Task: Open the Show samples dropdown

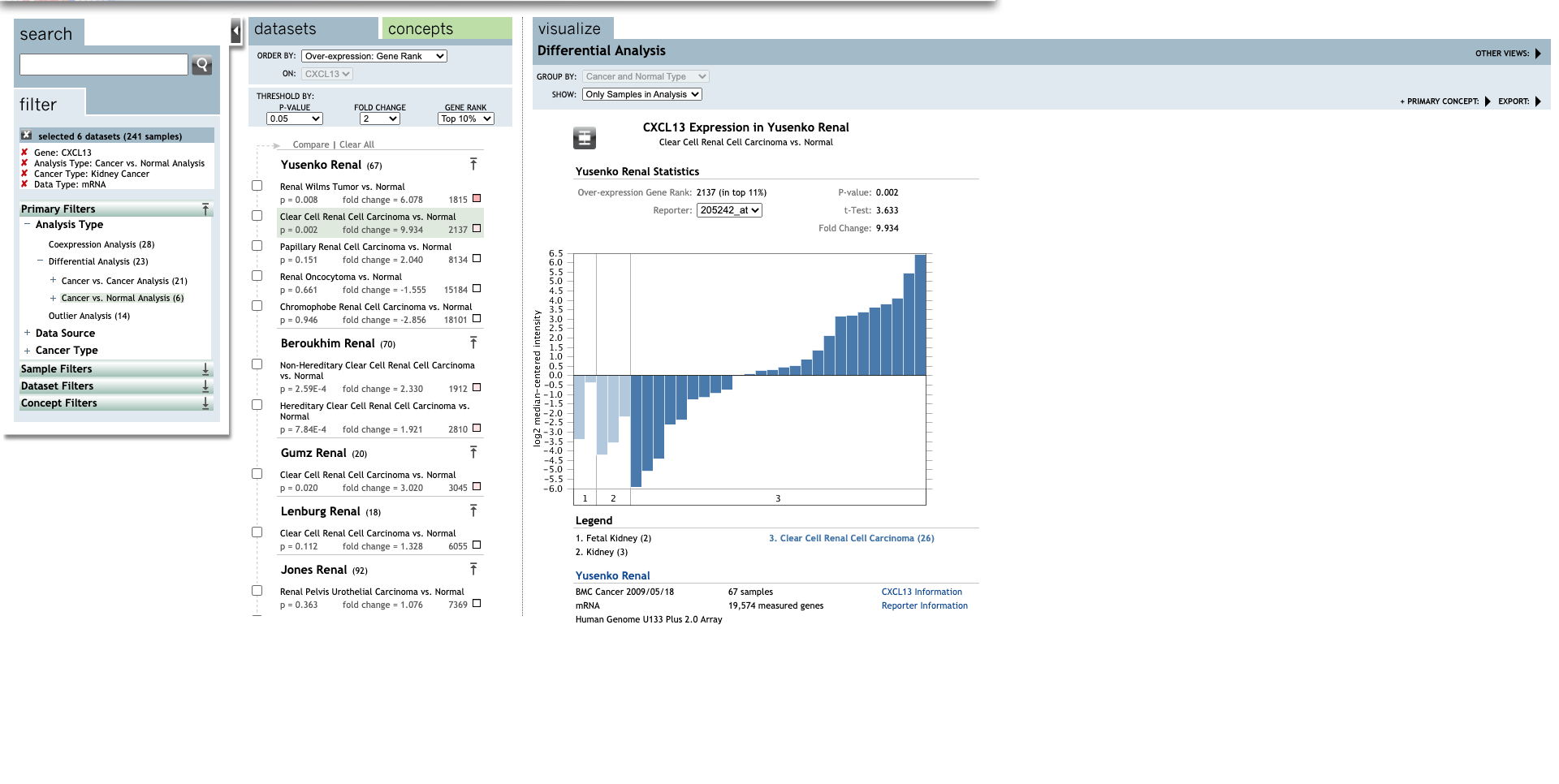Action: tap(642, 94)
